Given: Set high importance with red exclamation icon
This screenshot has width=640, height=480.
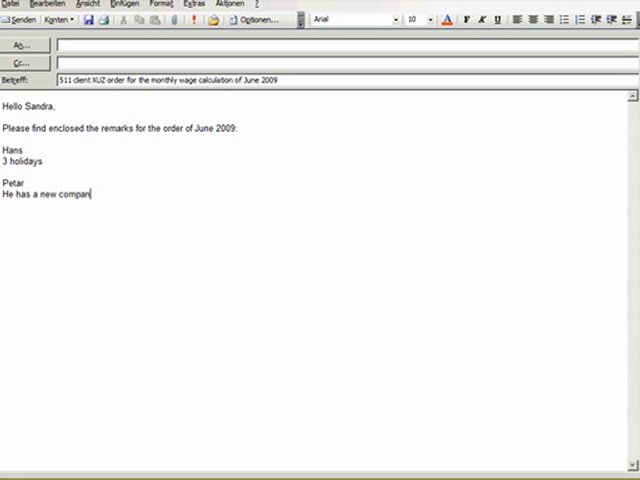Looking at the screenshot, I should pyautogui.click(x=194, y=20).
